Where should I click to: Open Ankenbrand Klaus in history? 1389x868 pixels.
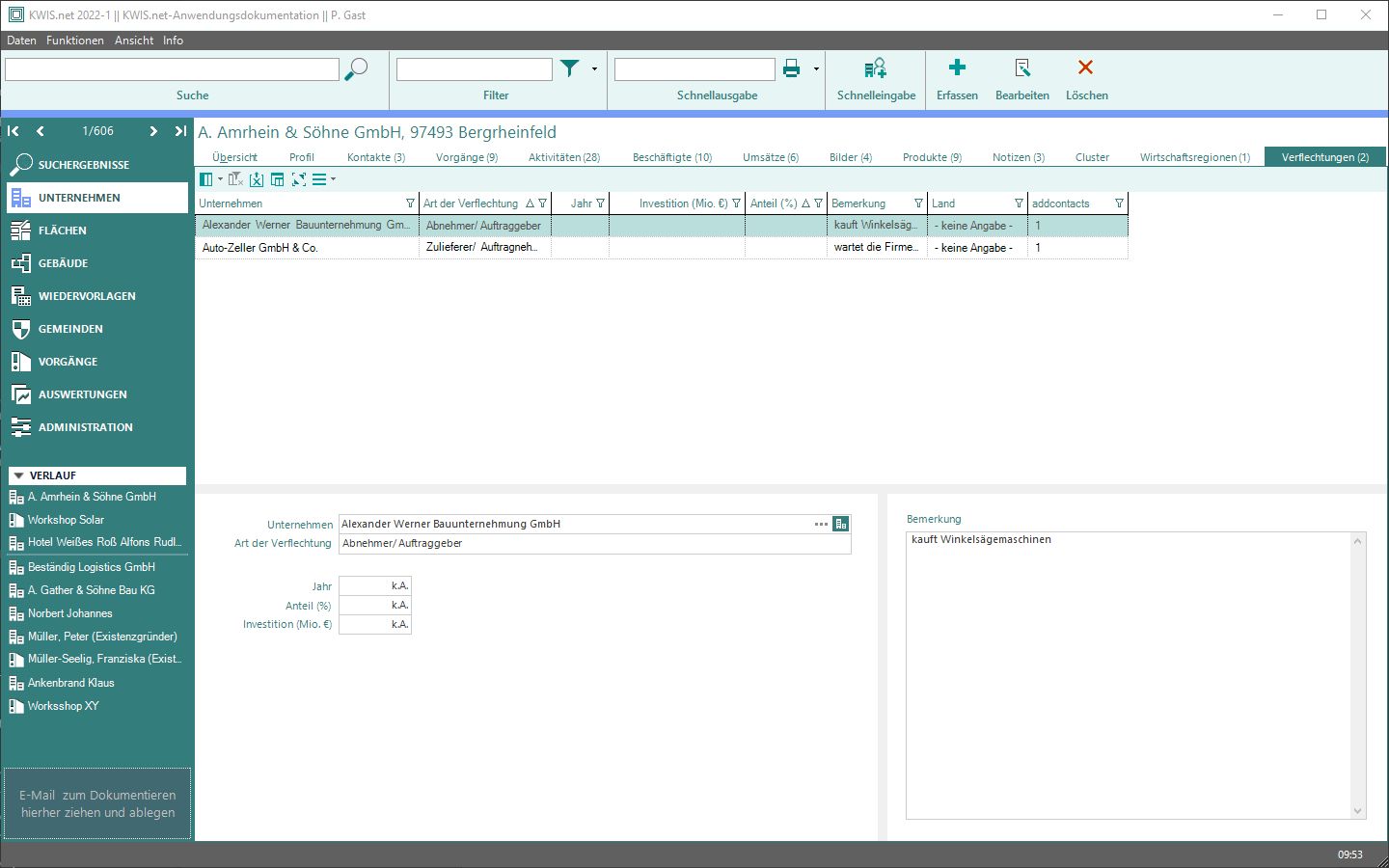pos(70,683)
